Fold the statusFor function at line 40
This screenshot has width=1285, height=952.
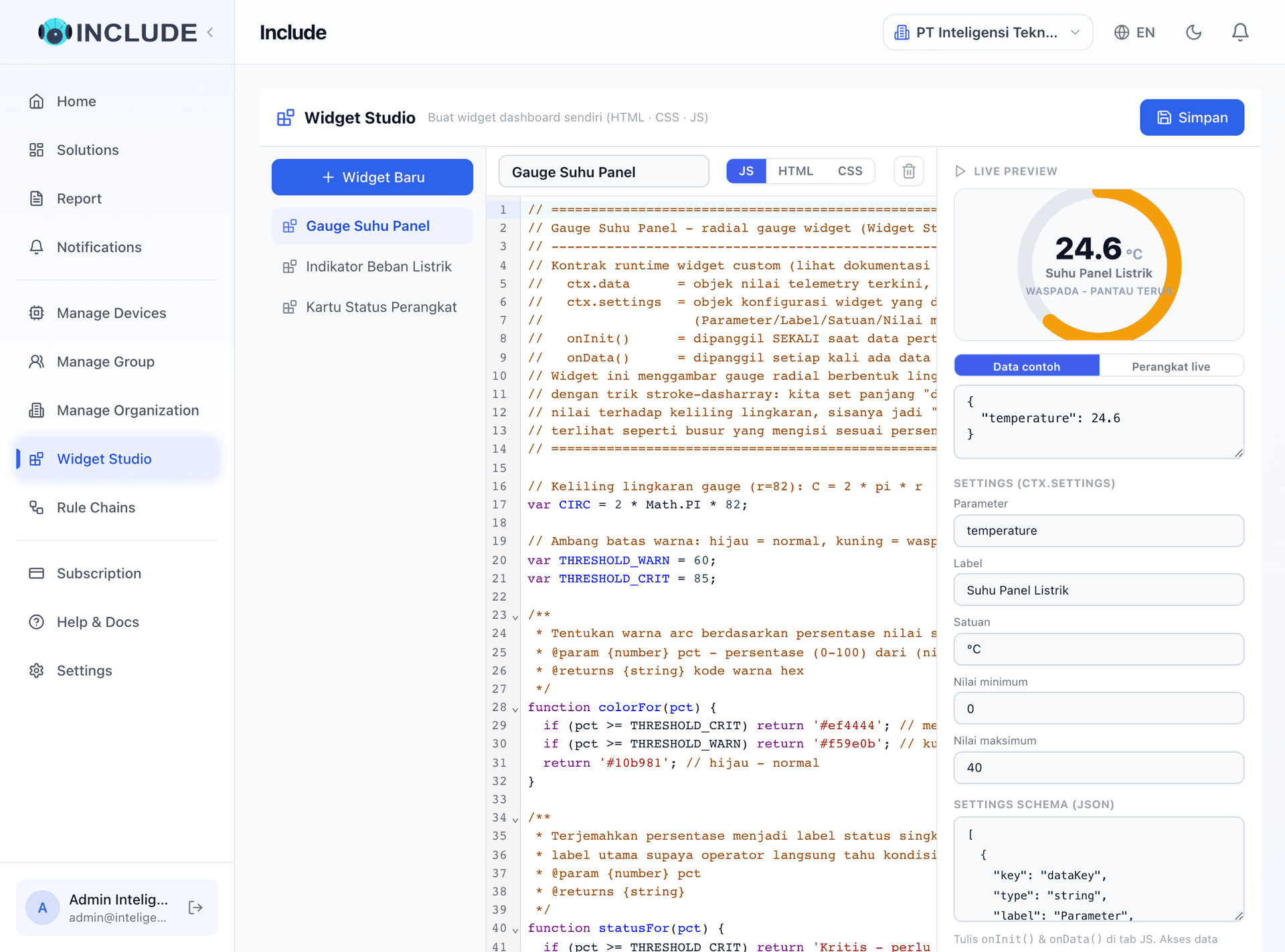515,929
